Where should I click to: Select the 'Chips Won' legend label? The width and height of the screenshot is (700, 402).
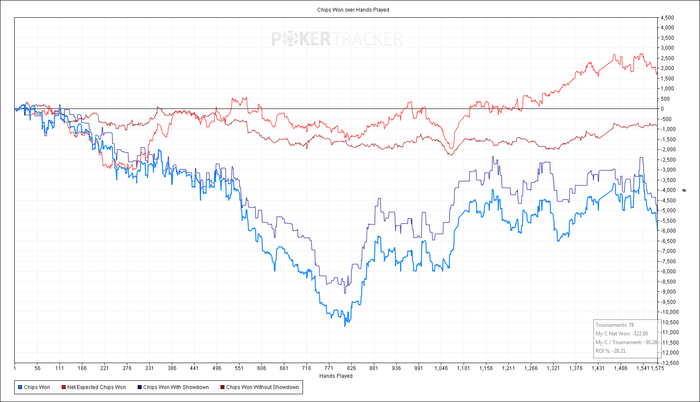click(x=37, y=387)
